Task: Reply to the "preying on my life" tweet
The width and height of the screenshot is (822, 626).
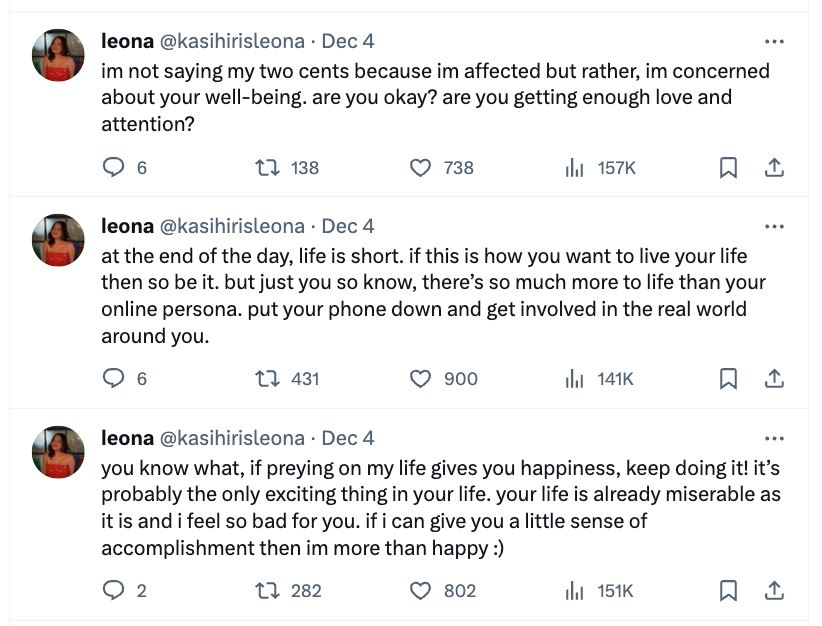Action: tap(114, 591)
